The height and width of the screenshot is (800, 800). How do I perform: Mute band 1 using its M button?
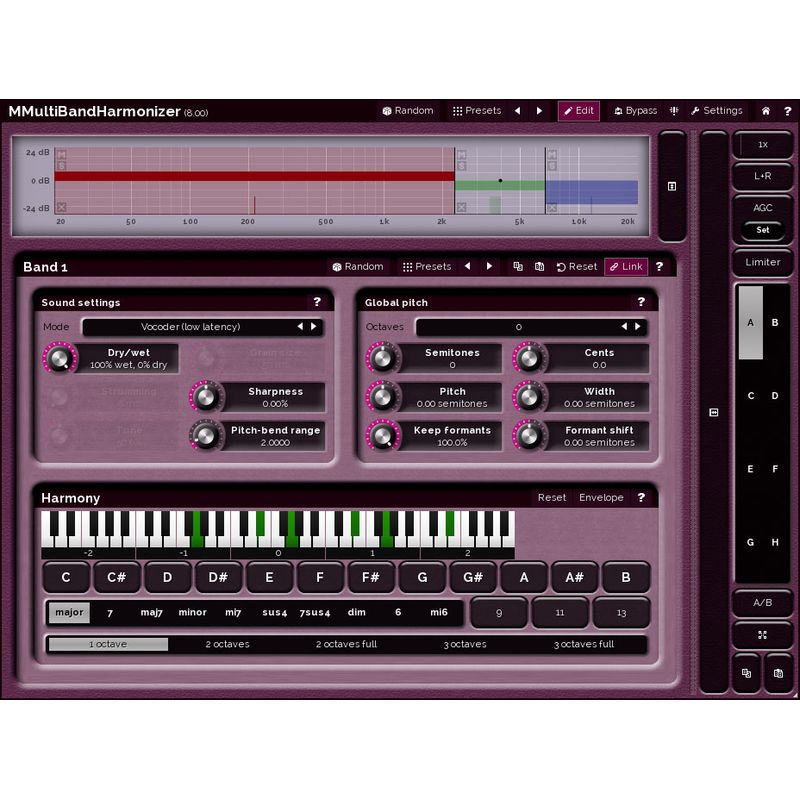point(61,155)
